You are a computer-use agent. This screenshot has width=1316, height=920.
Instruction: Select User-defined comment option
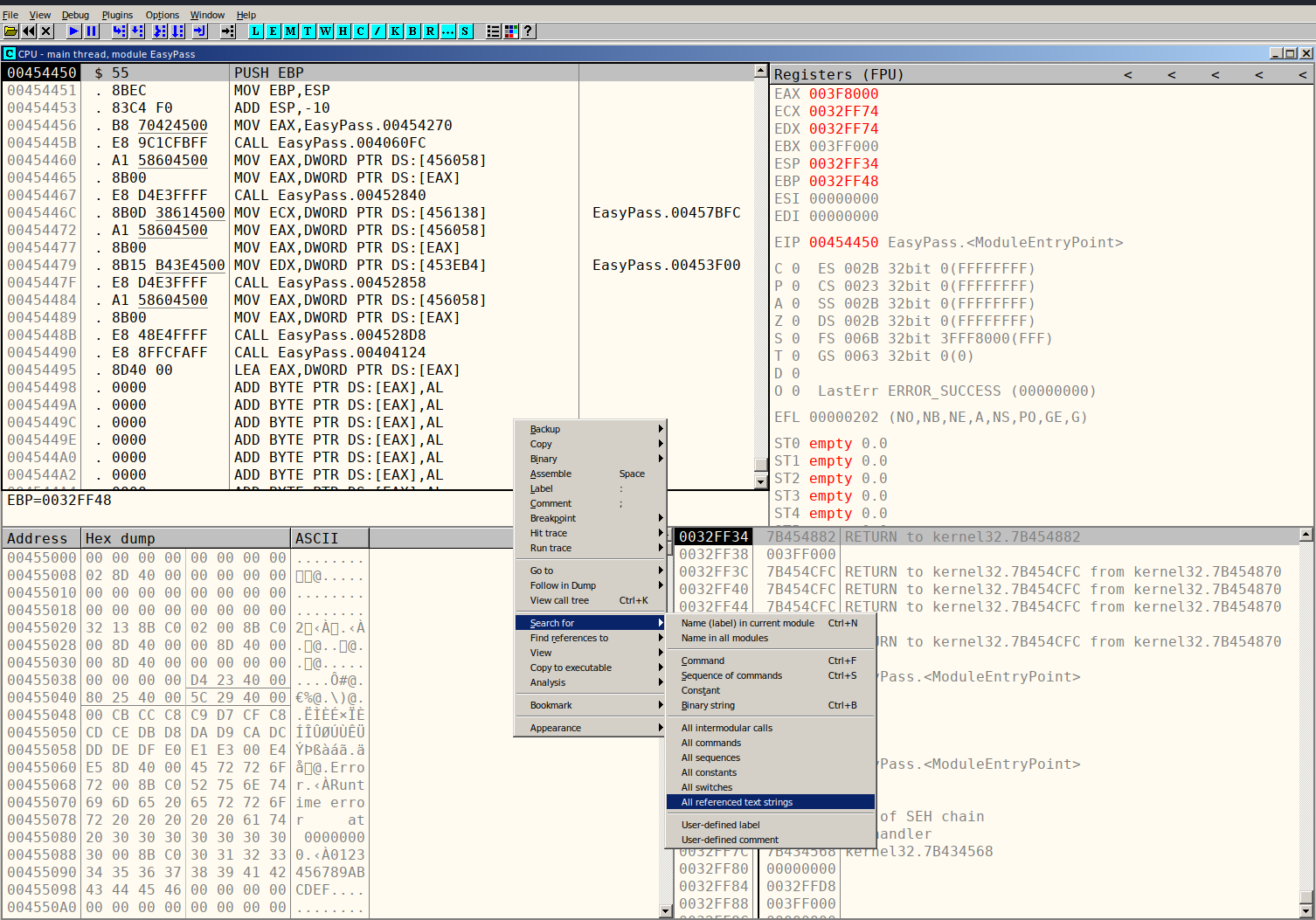pos(771,840)
